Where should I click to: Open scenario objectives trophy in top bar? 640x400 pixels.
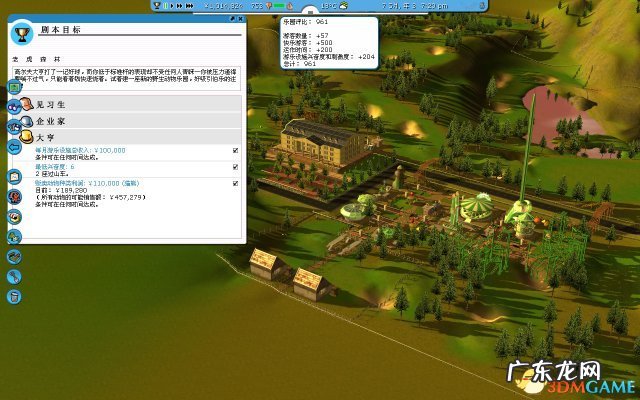coord(157,6)
